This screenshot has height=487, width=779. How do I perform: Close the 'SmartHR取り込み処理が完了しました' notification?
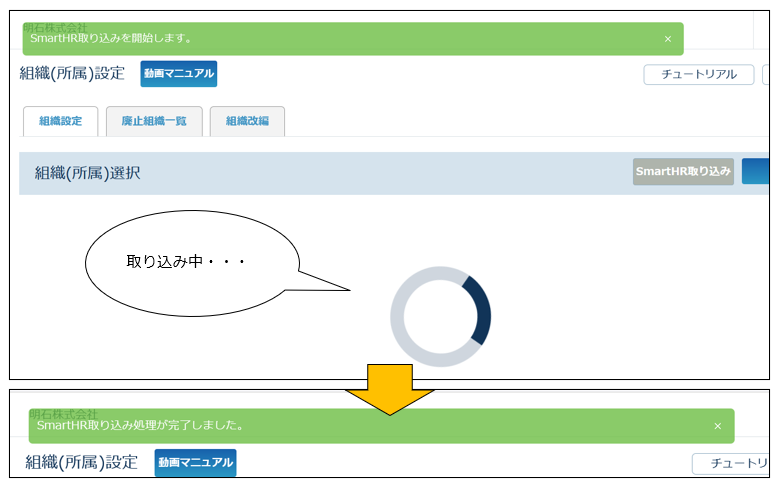pyautogui.click(x=717, y=426)
